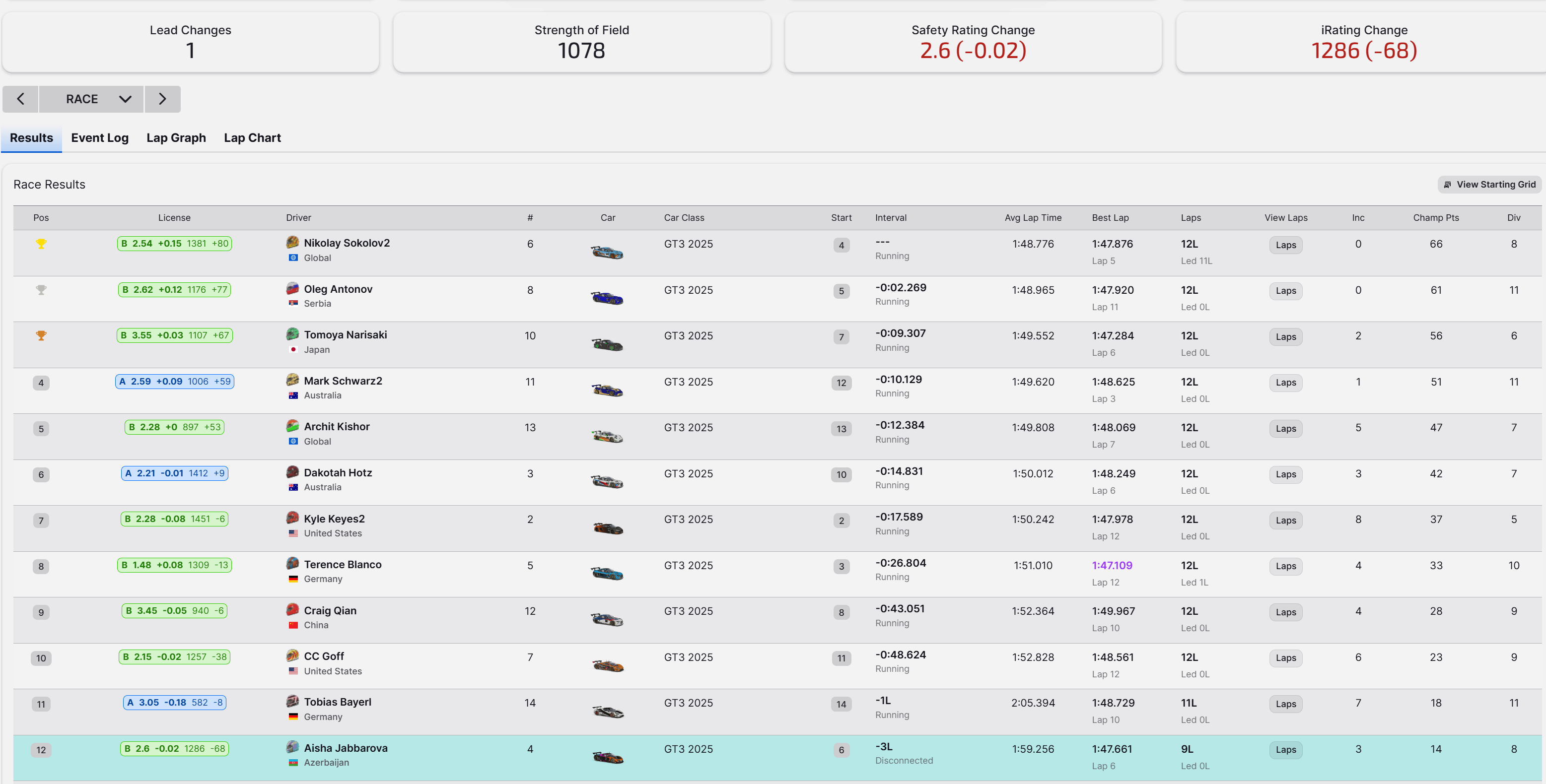
Task: Click the bronze trophy icon in third row
Action: (41, 336)
